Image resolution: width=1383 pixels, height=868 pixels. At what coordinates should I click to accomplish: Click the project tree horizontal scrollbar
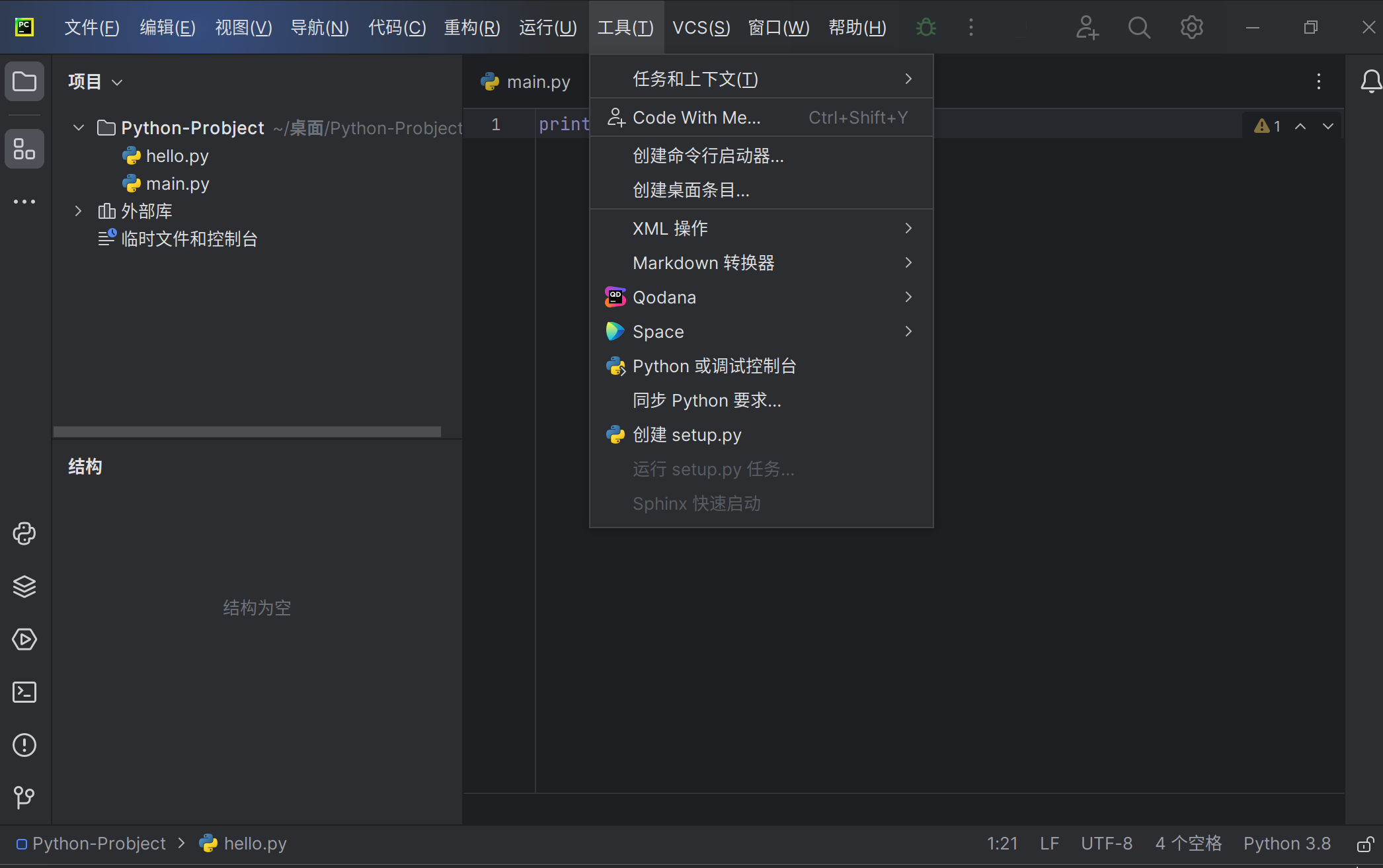pyautogui.click(x=247, y=432)
